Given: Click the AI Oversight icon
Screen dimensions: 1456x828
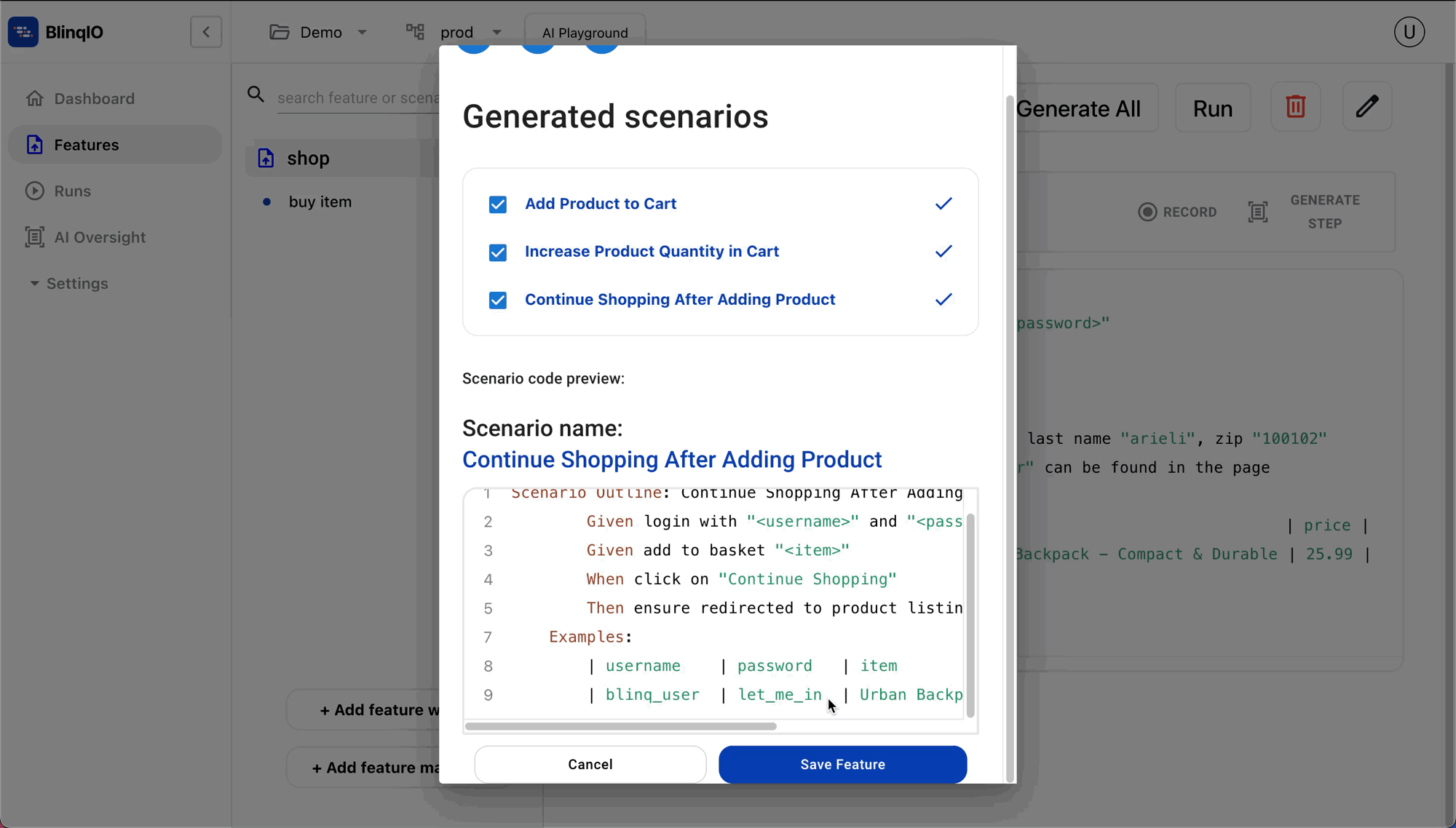Looking at the screenshot, I should [34, 237].
